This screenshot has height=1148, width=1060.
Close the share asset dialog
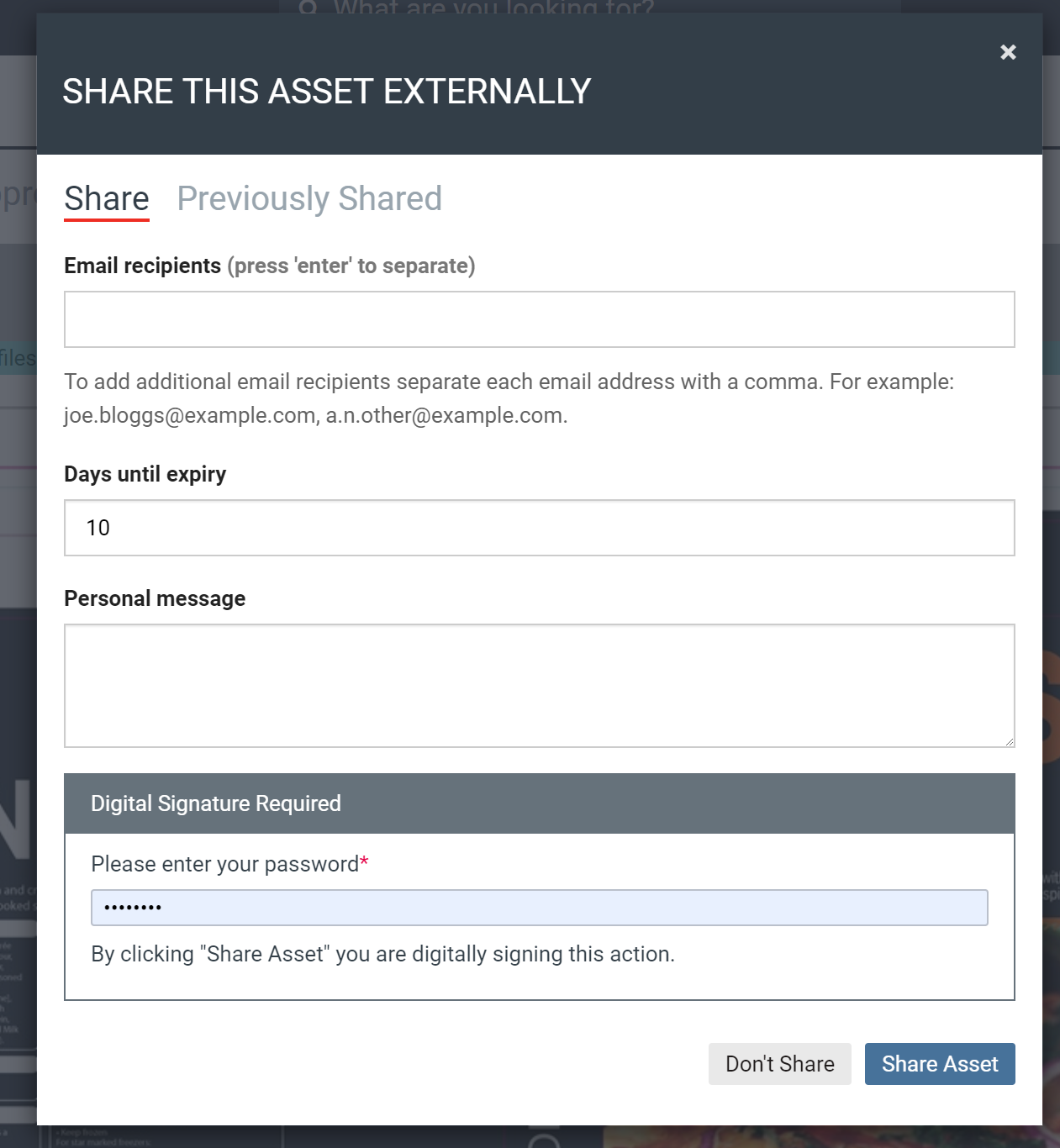point(1008,52)
